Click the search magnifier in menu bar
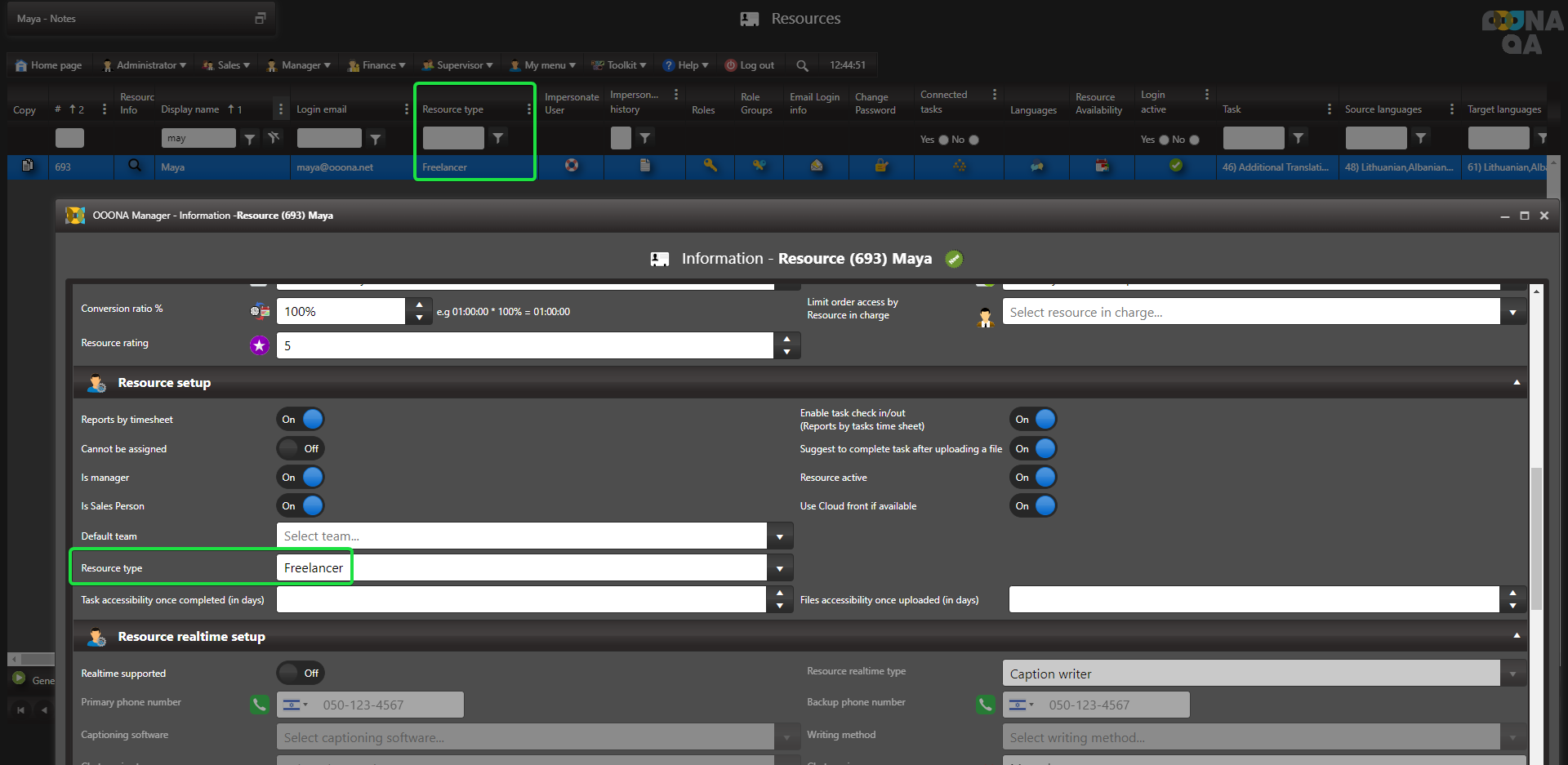 pyautogui.click(x=802, y=65)
